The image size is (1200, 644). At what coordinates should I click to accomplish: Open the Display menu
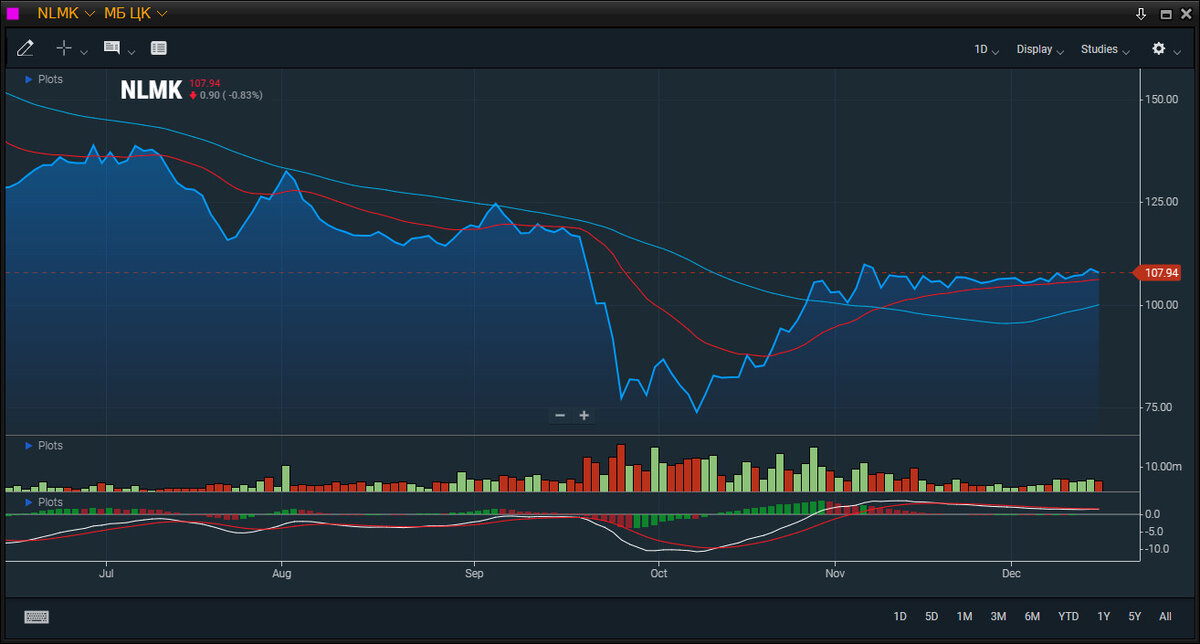click(x=1040, y=49)
